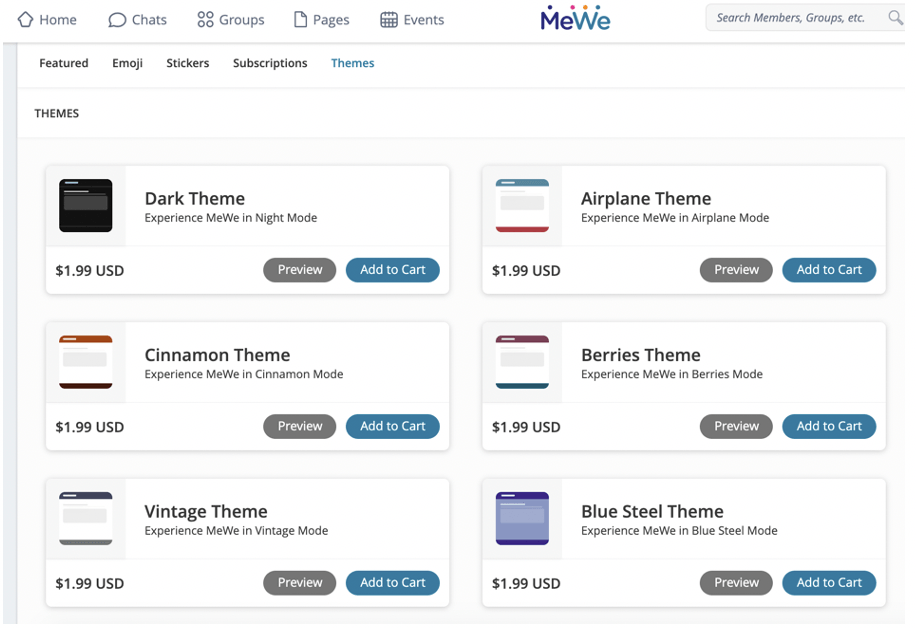Click the Chats speech bubble icon
The width and height of the screenshot is (916, 628).
tap(117, 20)
